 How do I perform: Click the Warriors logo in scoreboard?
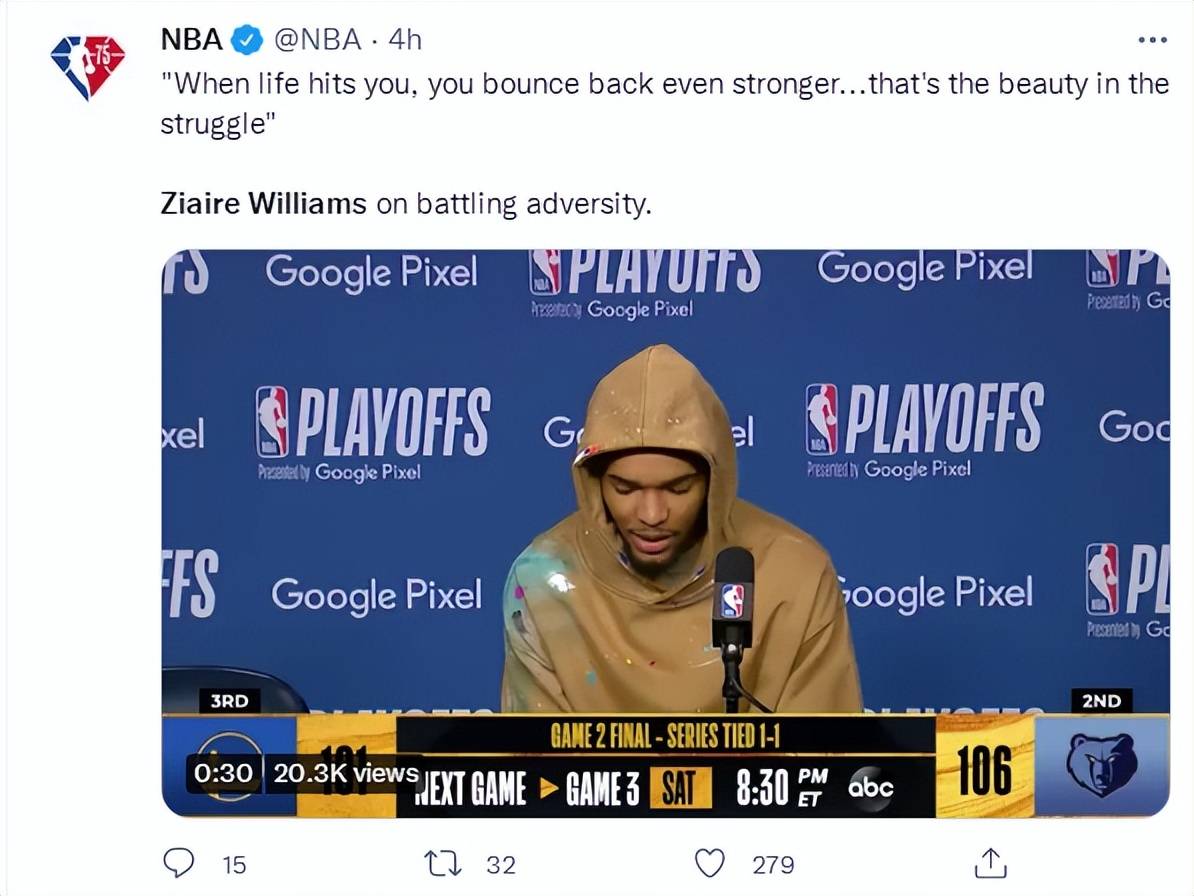(x=228, y=765)
